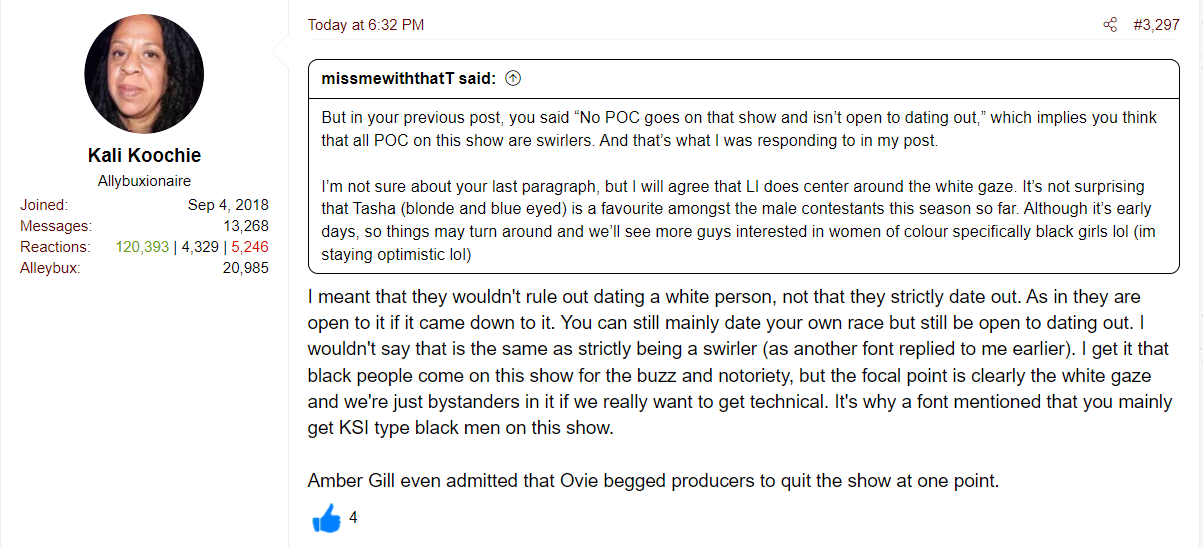Click the 'Alleybux:' label in user stats
1203x547 pixels.
[x=50, y=268]
